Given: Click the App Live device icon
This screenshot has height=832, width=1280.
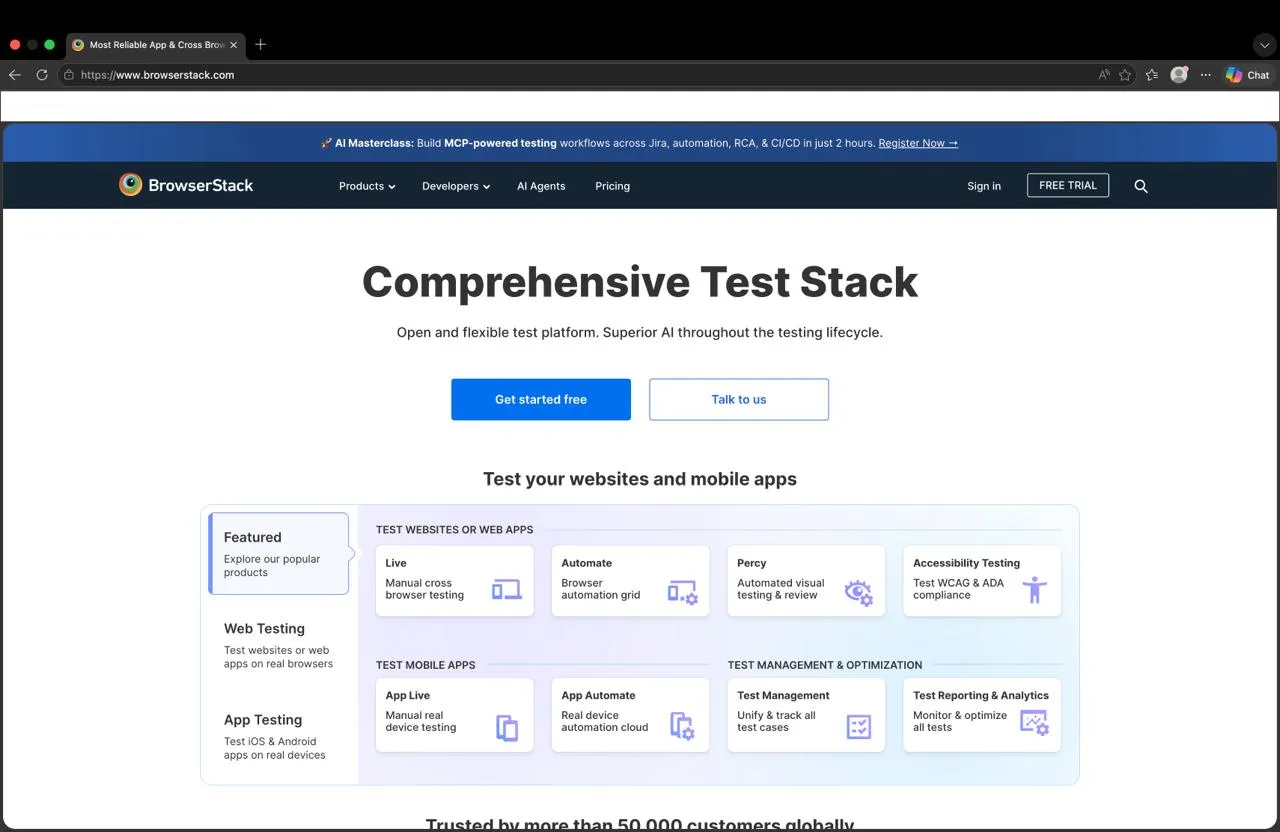Looking at the screenshot, I should (x=507, y=728).
